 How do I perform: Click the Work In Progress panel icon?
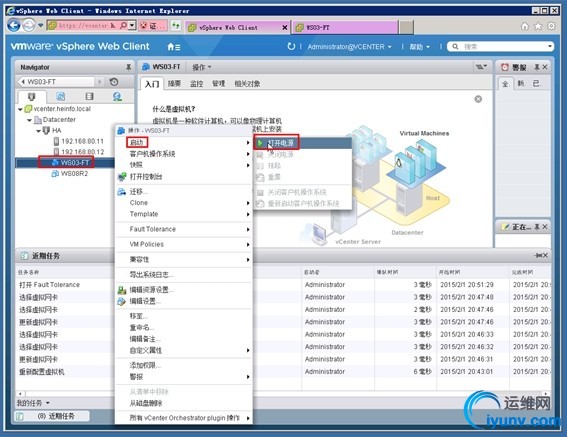click(x=505, y=227)
